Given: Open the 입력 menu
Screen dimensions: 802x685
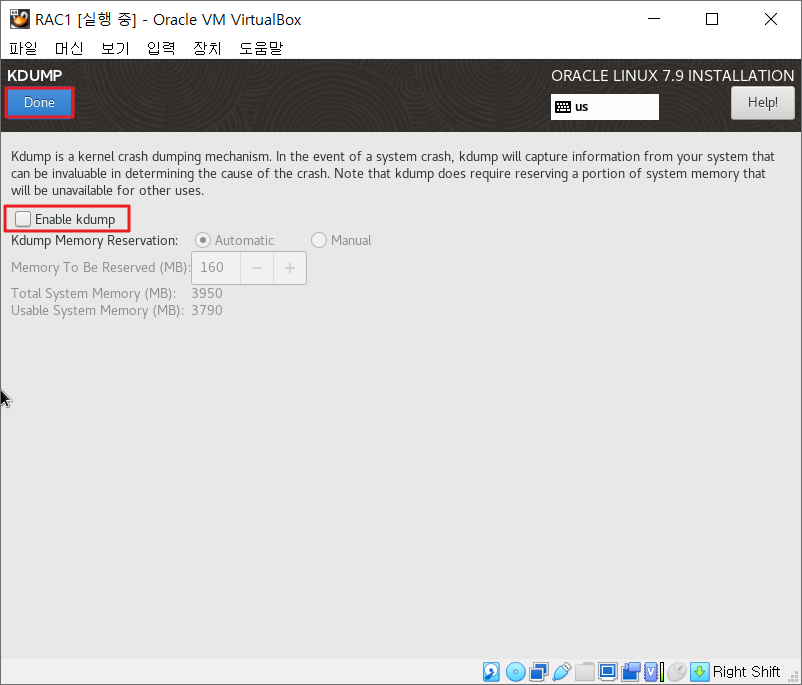Looking at the screenshot, I should 161,48.
